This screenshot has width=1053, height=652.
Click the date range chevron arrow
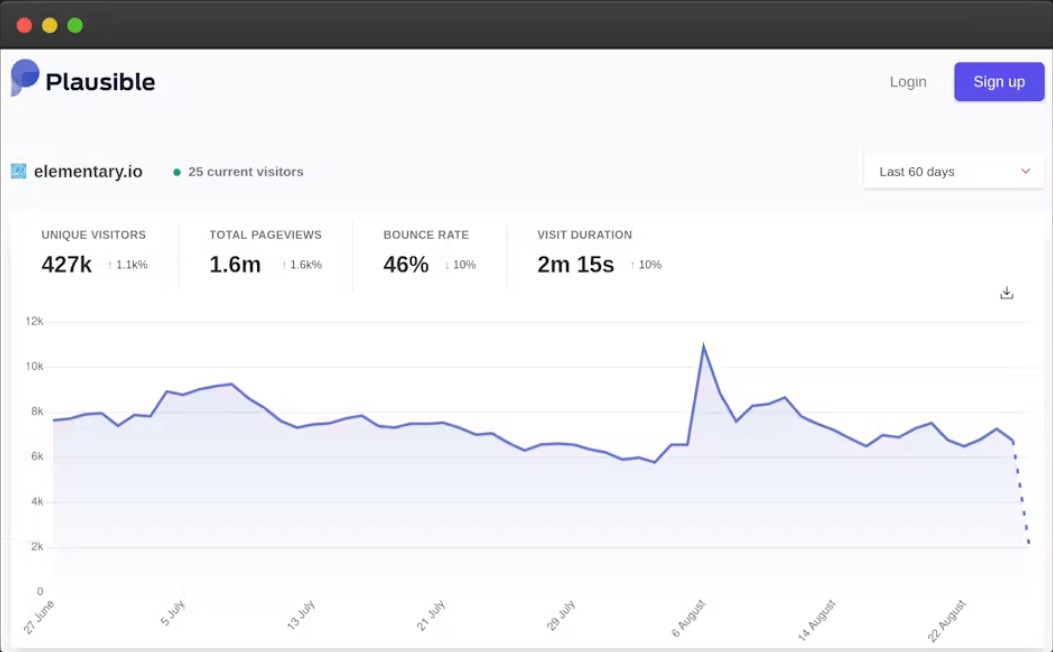(x=1025, y=171)
